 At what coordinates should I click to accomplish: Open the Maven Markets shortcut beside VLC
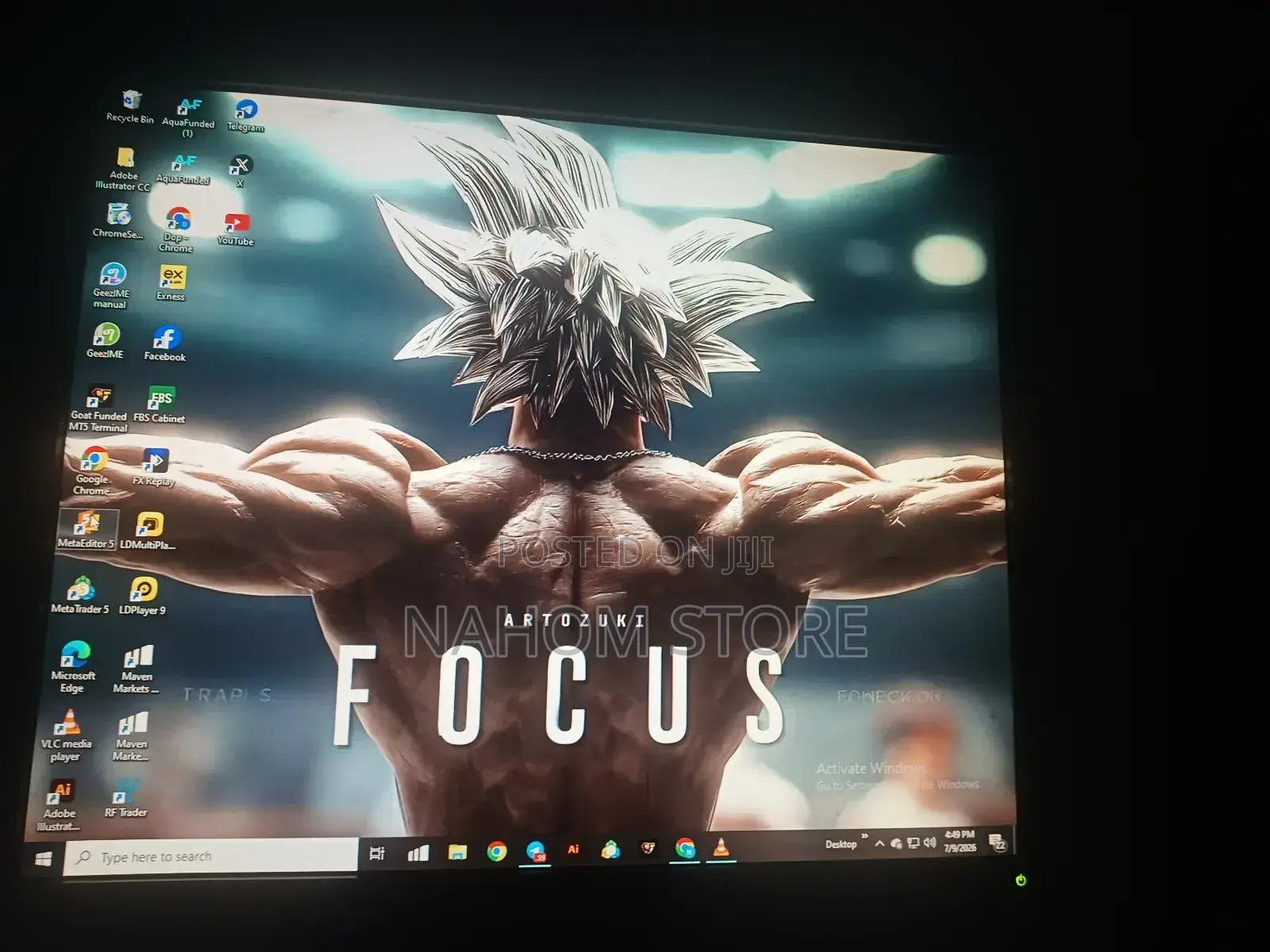(132, 738)
